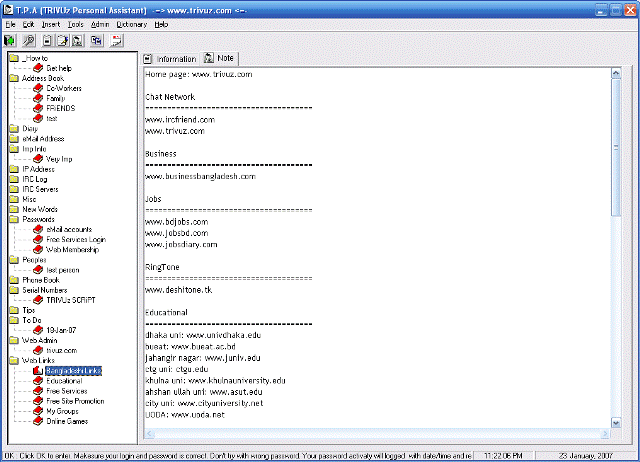Screen dimensions: 640x462
Task: Select the My Groups entry
Action: [62, 411]
